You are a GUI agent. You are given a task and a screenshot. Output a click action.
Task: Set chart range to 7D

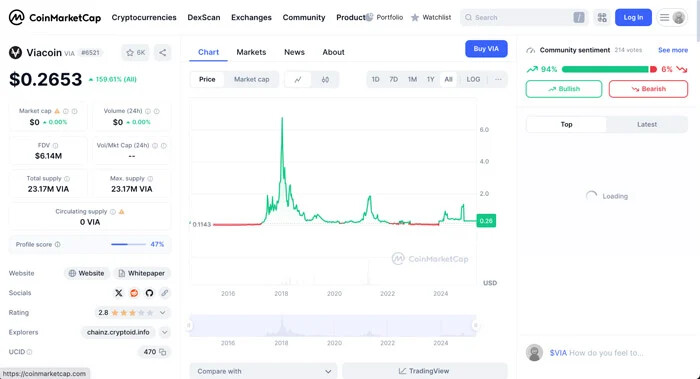click(393, 79)
